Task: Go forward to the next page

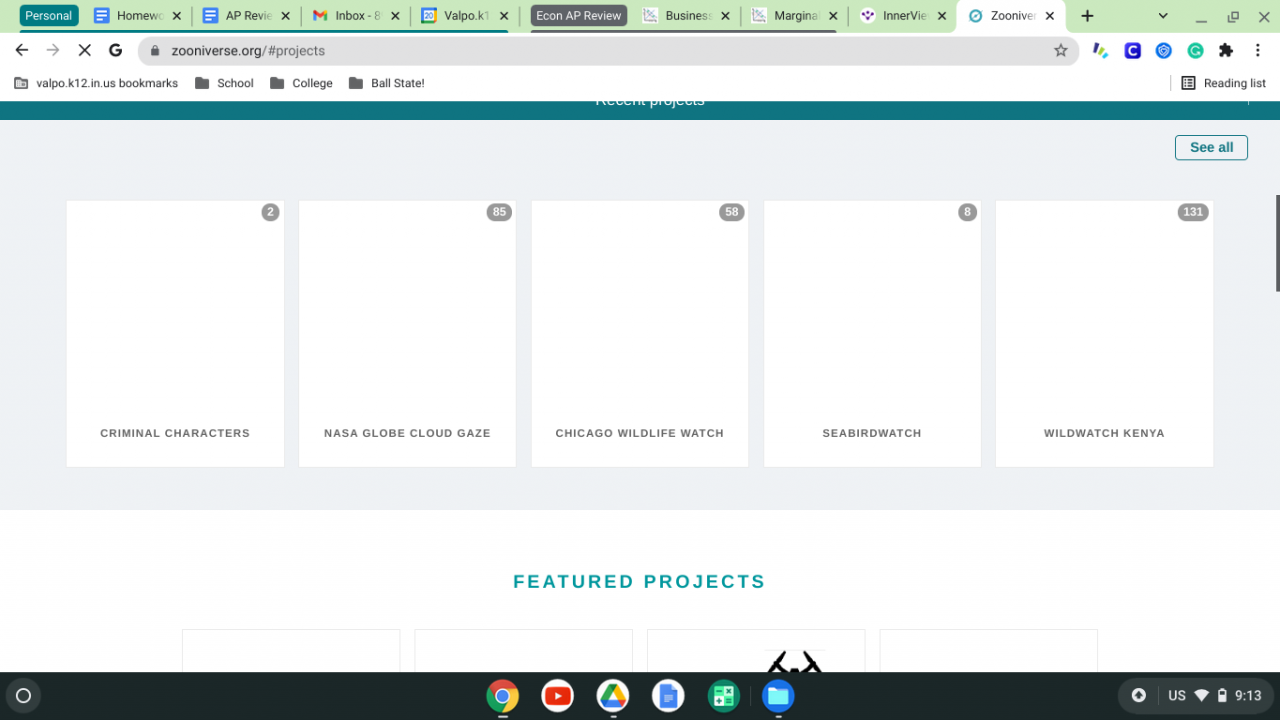Action: [53, 51]
